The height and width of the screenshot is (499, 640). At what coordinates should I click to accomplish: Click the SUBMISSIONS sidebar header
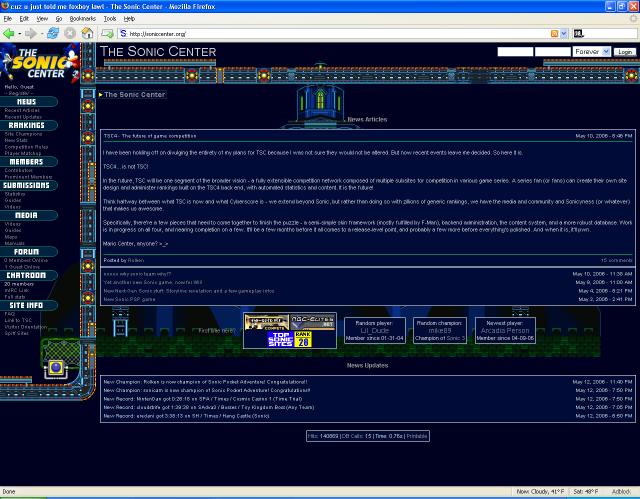click(27, 185)
